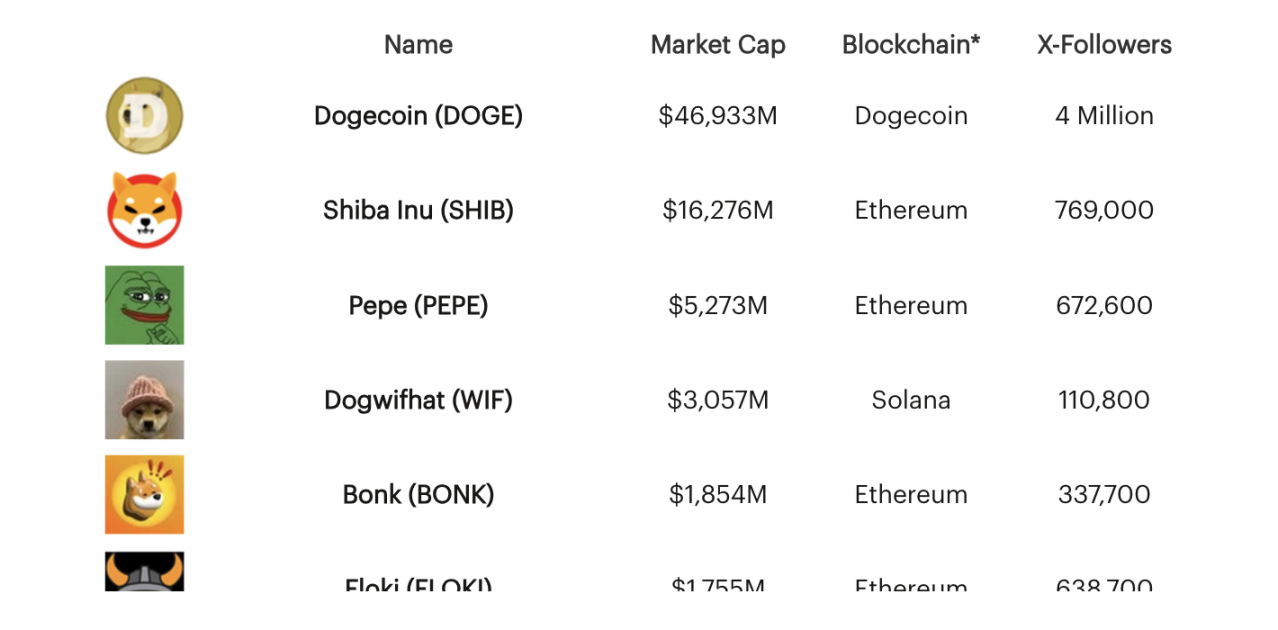The width and height of the screenshot is (1278, 630).
Task: Click the Floki viking helmet icon
Action: click(x=144, y=572)
